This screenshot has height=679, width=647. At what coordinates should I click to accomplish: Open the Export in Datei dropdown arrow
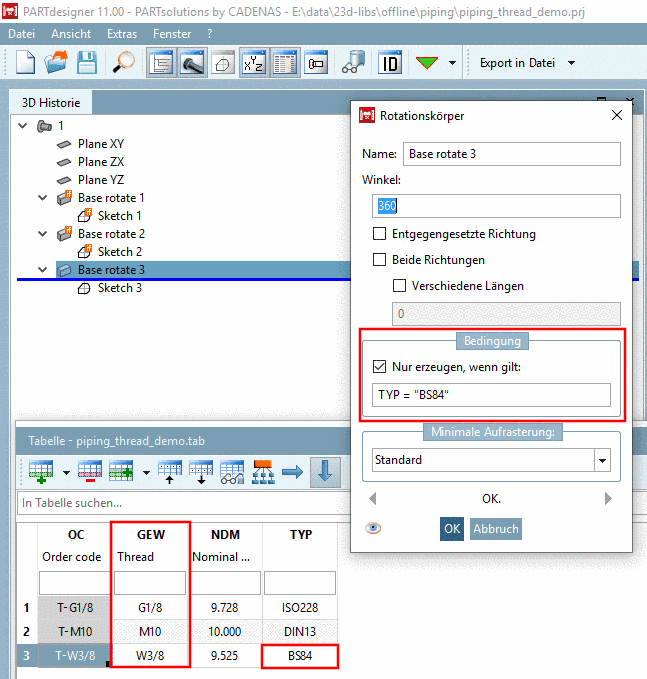572,63
